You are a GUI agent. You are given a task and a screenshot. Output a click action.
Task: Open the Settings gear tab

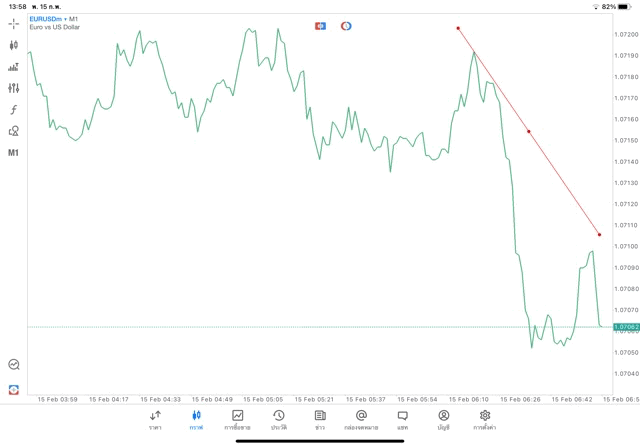tap(485, 419)
